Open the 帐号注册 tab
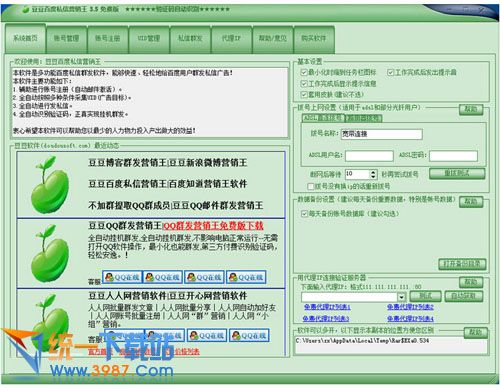Image resolution: width=500 pixels, height=385 pixels. click(x=107, y=39)
